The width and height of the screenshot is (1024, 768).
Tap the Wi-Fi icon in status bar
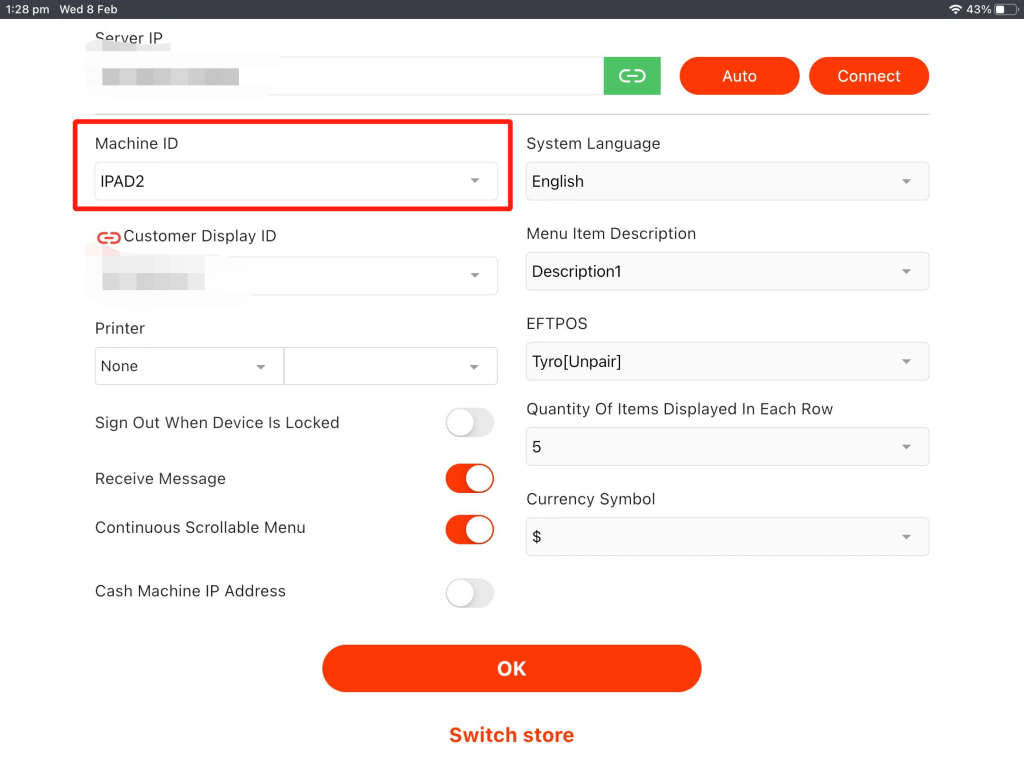point(955,9)
